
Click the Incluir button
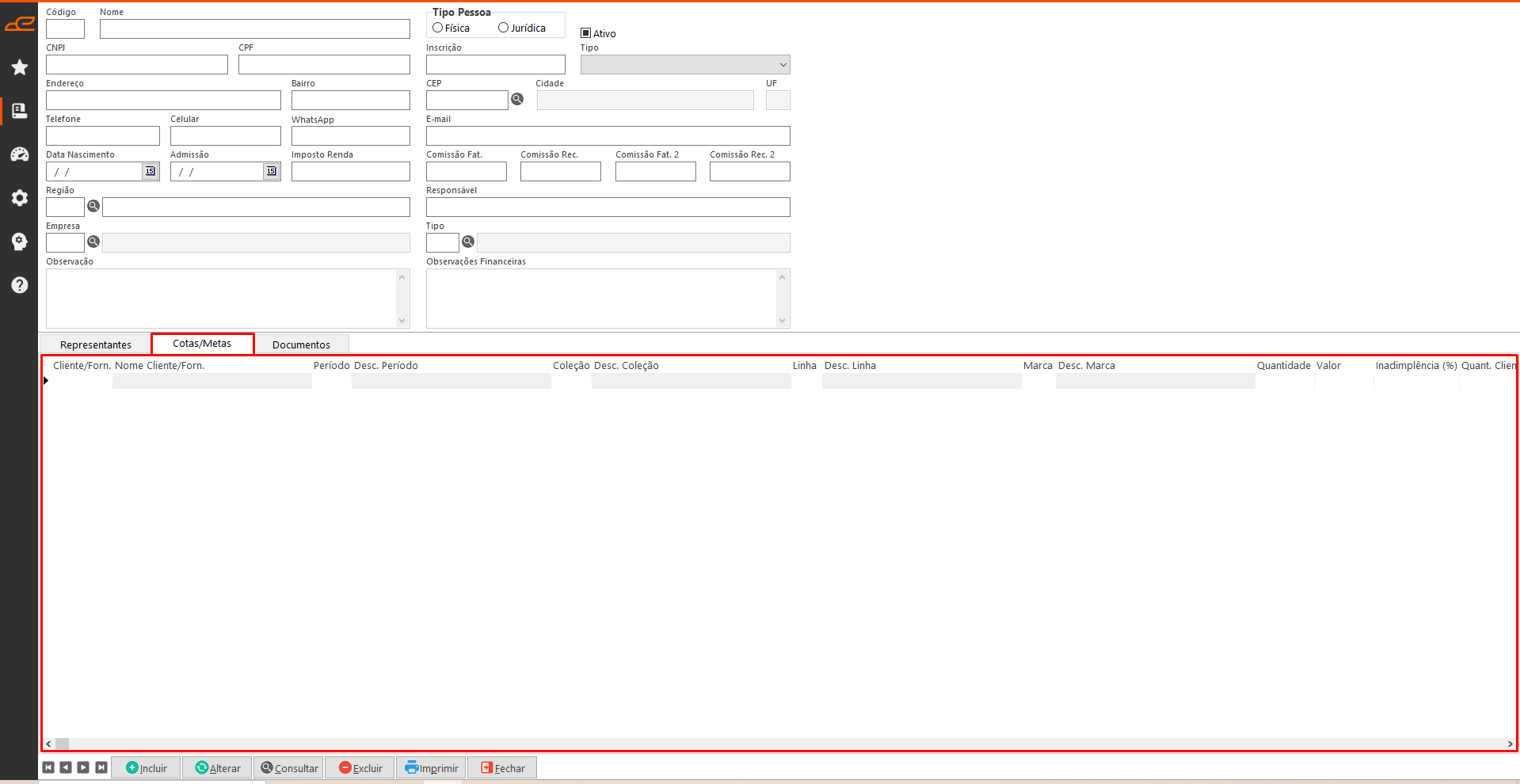(x=147, y=768)
